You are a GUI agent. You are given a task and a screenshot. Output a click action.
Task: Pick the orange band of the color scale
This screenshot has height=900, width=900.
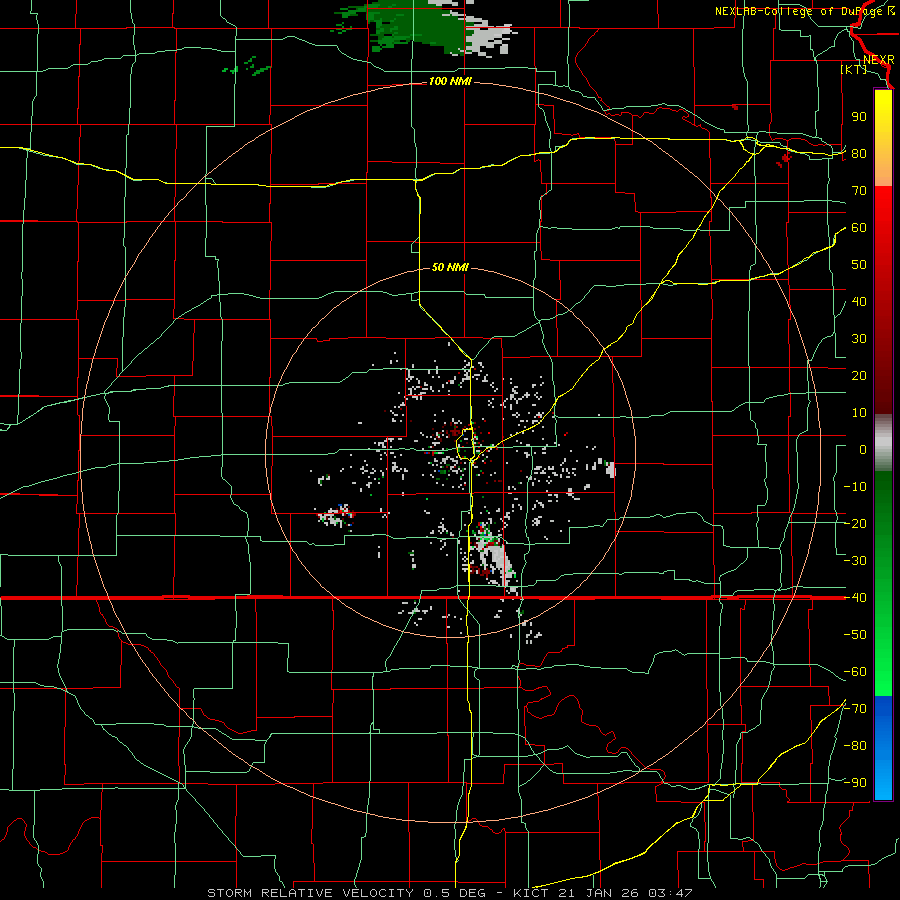point(883,172)
